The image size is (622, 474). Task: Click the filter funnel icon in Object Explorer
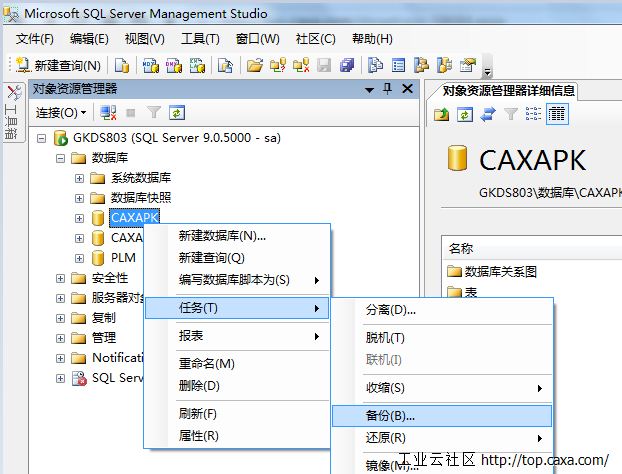tap(153, 113)
